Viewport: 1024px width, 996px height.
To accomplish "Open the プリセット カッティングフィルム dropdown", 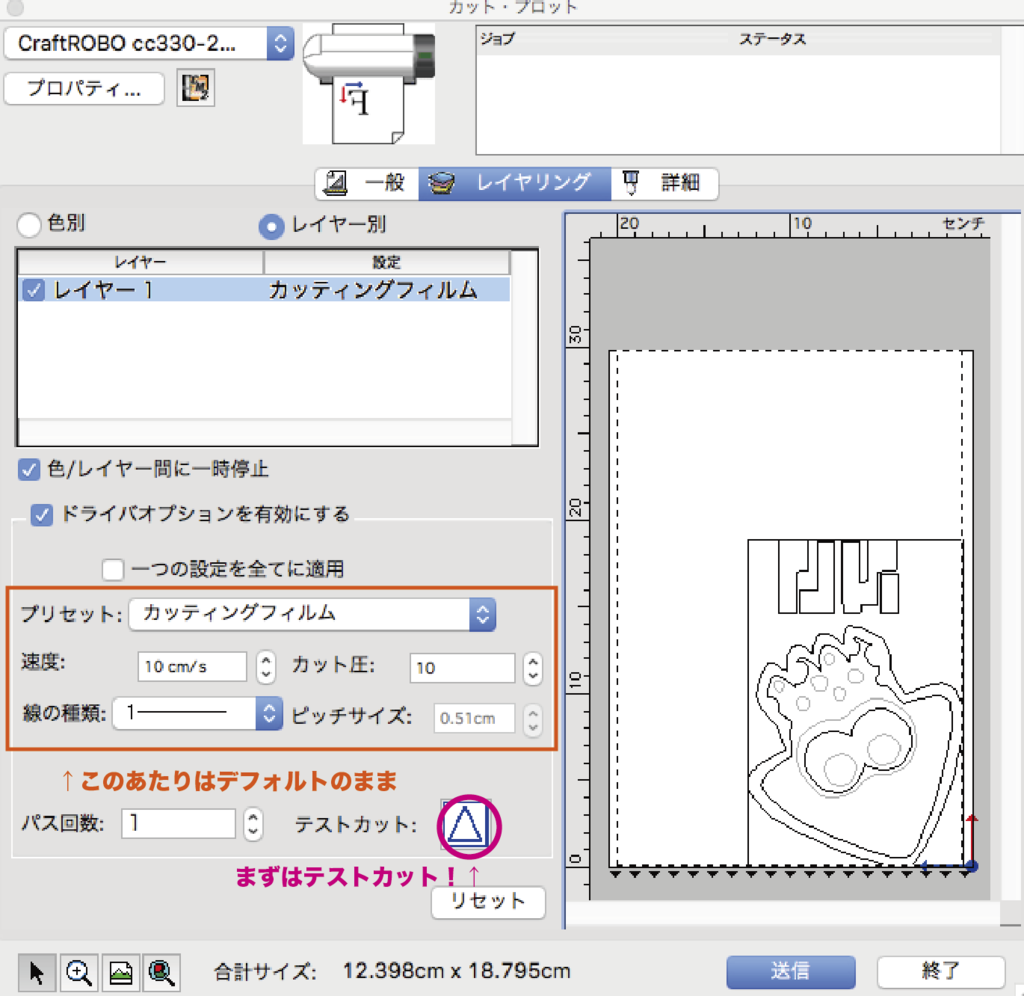I will (x=312, y=614).
